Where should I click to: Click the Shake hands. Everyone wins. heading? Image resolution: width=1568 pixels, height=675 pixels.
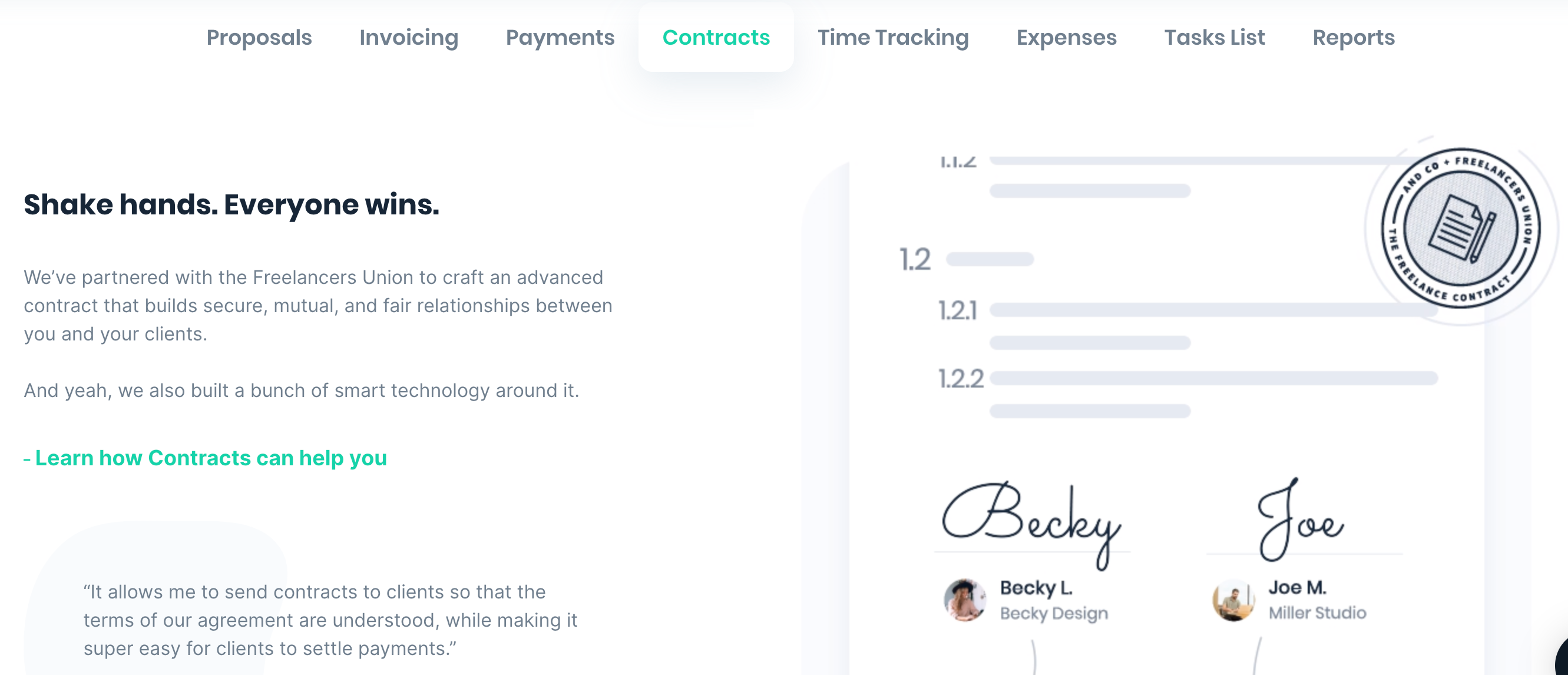[231, 204]
